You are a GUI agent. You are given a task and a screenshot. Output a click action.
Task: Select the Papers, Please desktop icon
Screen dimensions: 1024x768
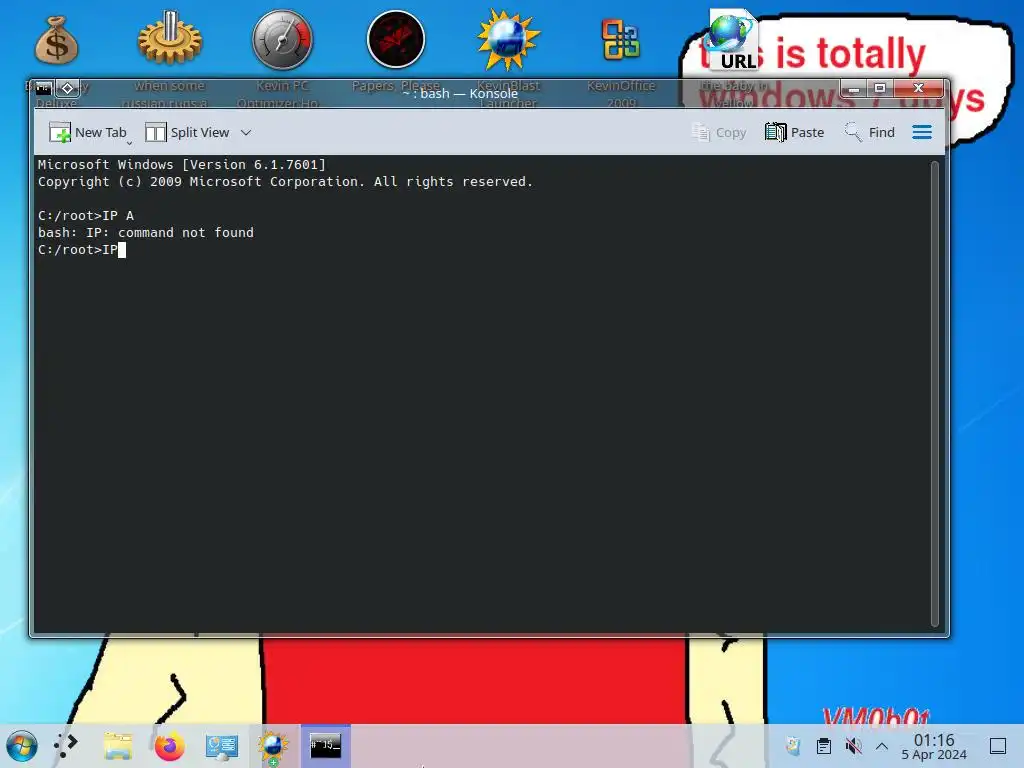click(396, 39)
